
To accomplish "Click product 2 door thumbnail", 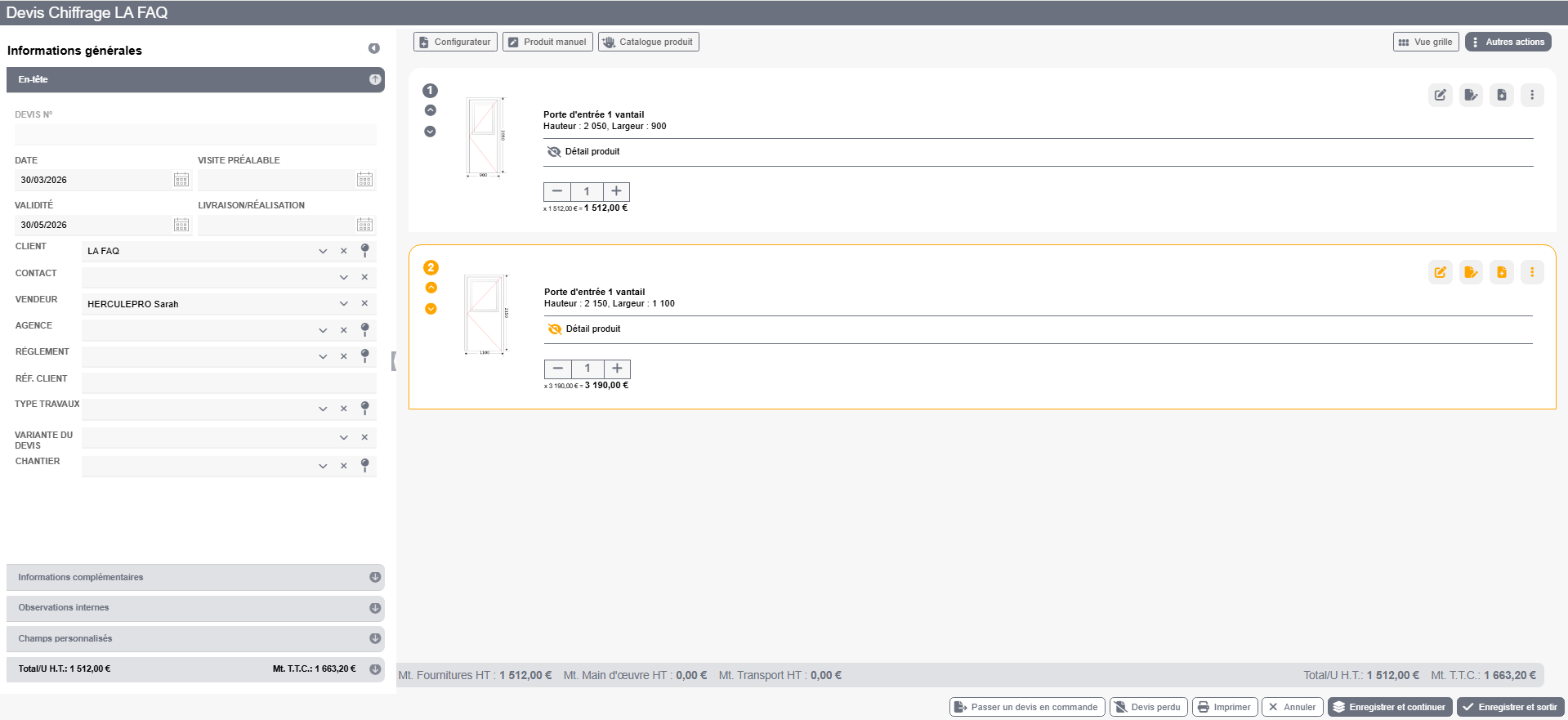I will pos(486,315).
